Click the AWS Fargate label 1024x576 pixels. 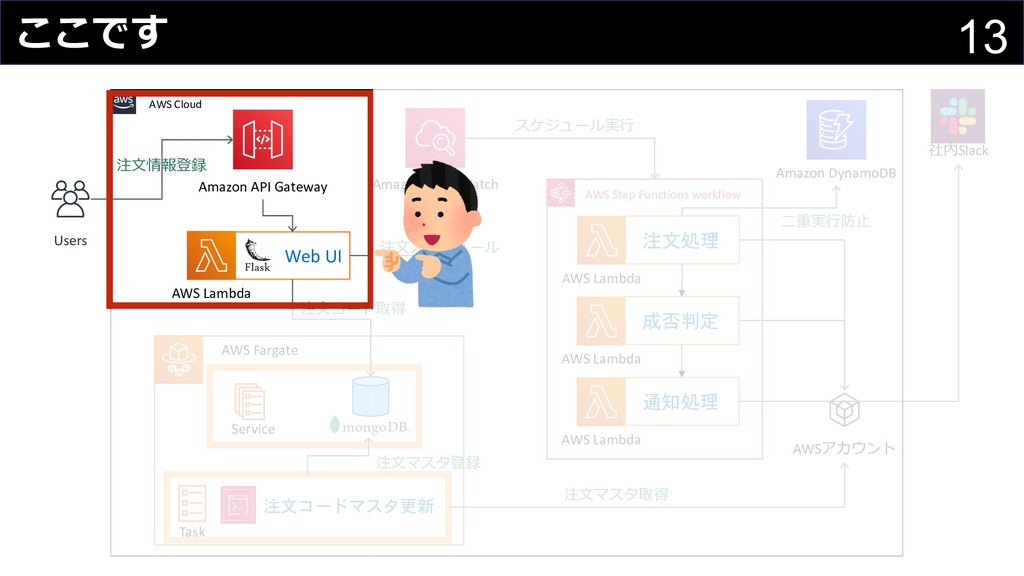coord(259,350)
